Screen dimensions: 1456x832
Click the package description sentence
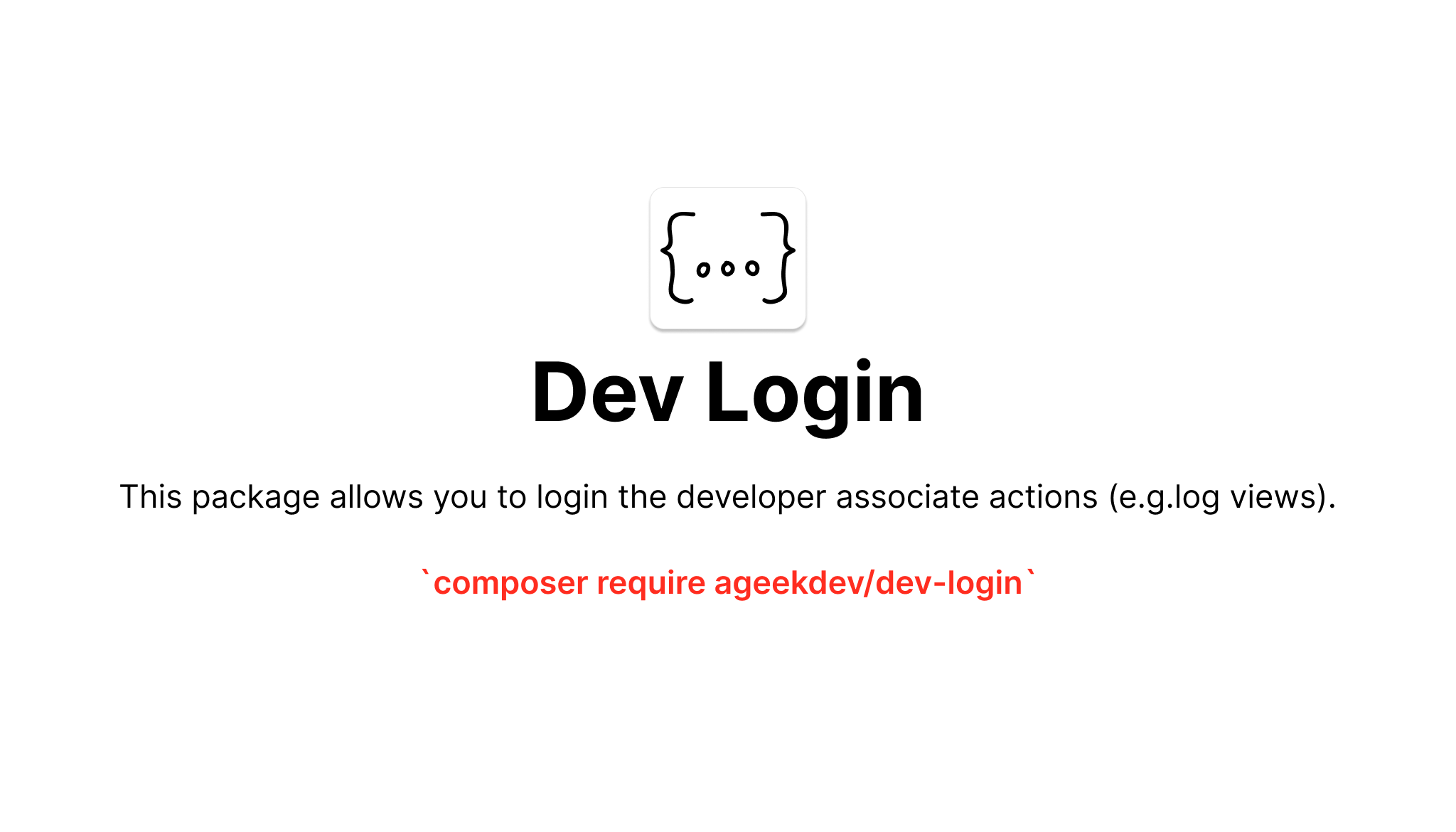click(728, 497)
